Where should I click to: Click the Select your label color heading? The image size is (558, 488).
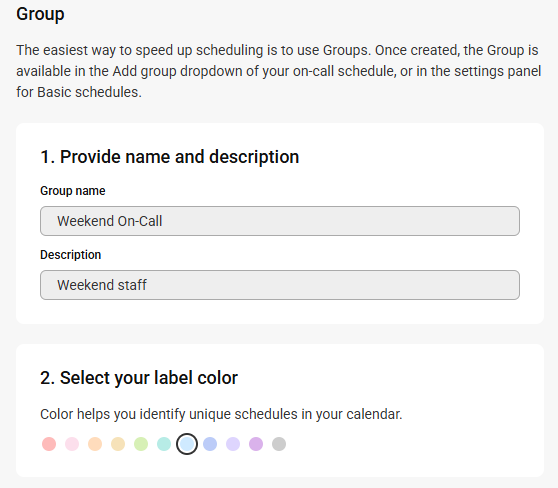[139, 378]
